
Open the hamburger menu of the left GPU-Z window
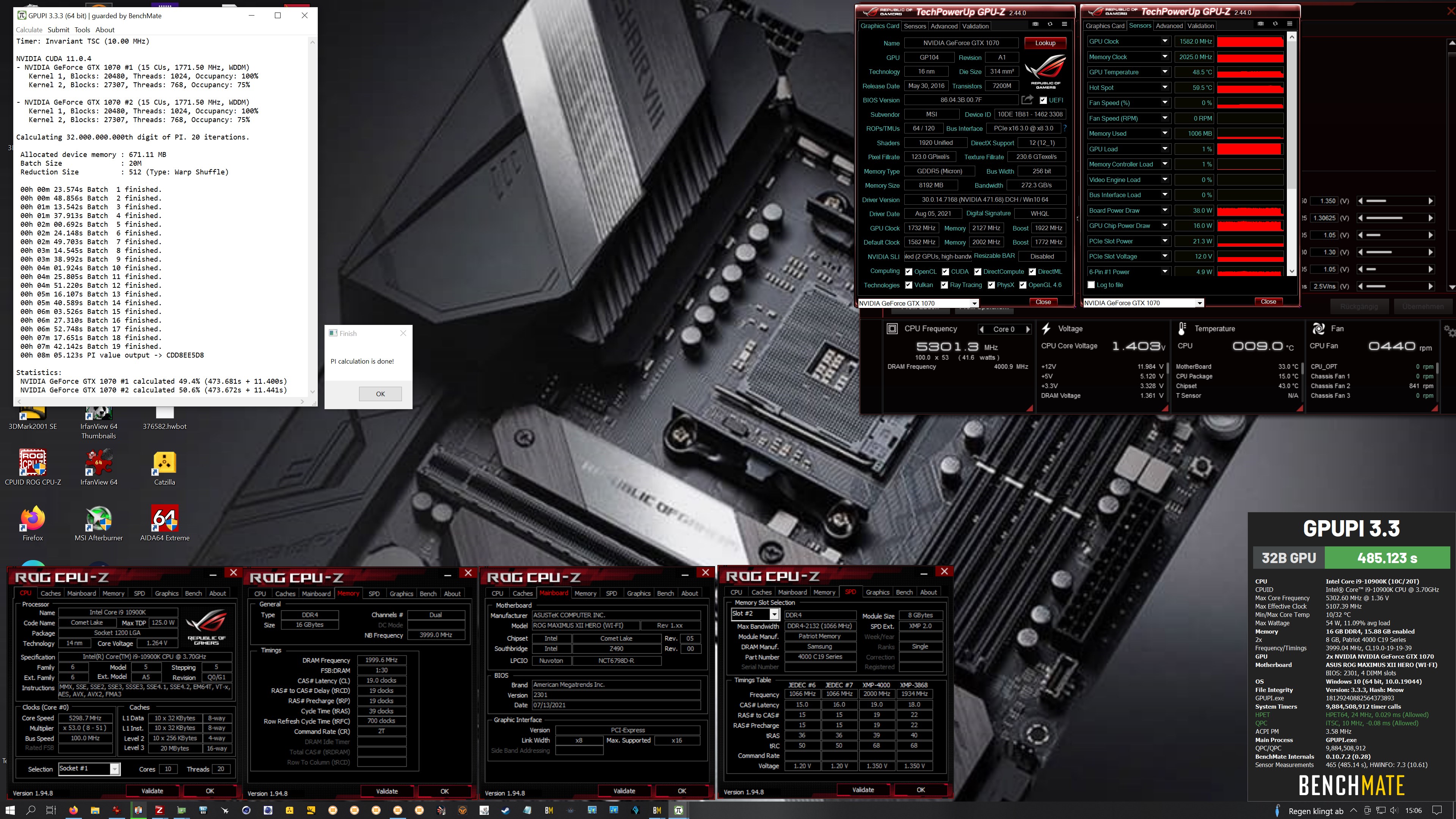pos(1064,24)
